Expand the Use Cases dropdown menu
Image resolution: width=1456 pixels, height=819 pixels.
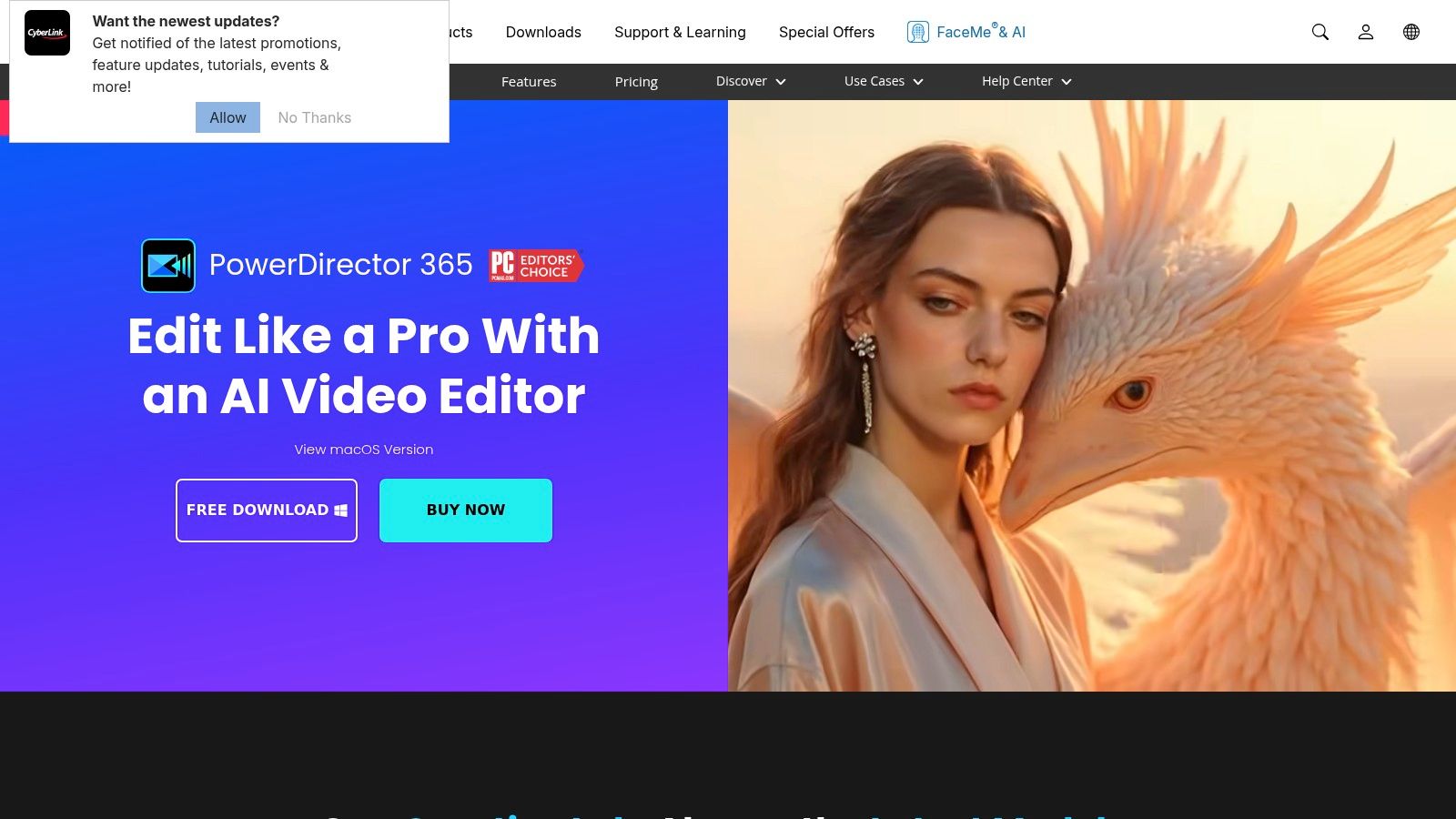click(x=884, y=81)
